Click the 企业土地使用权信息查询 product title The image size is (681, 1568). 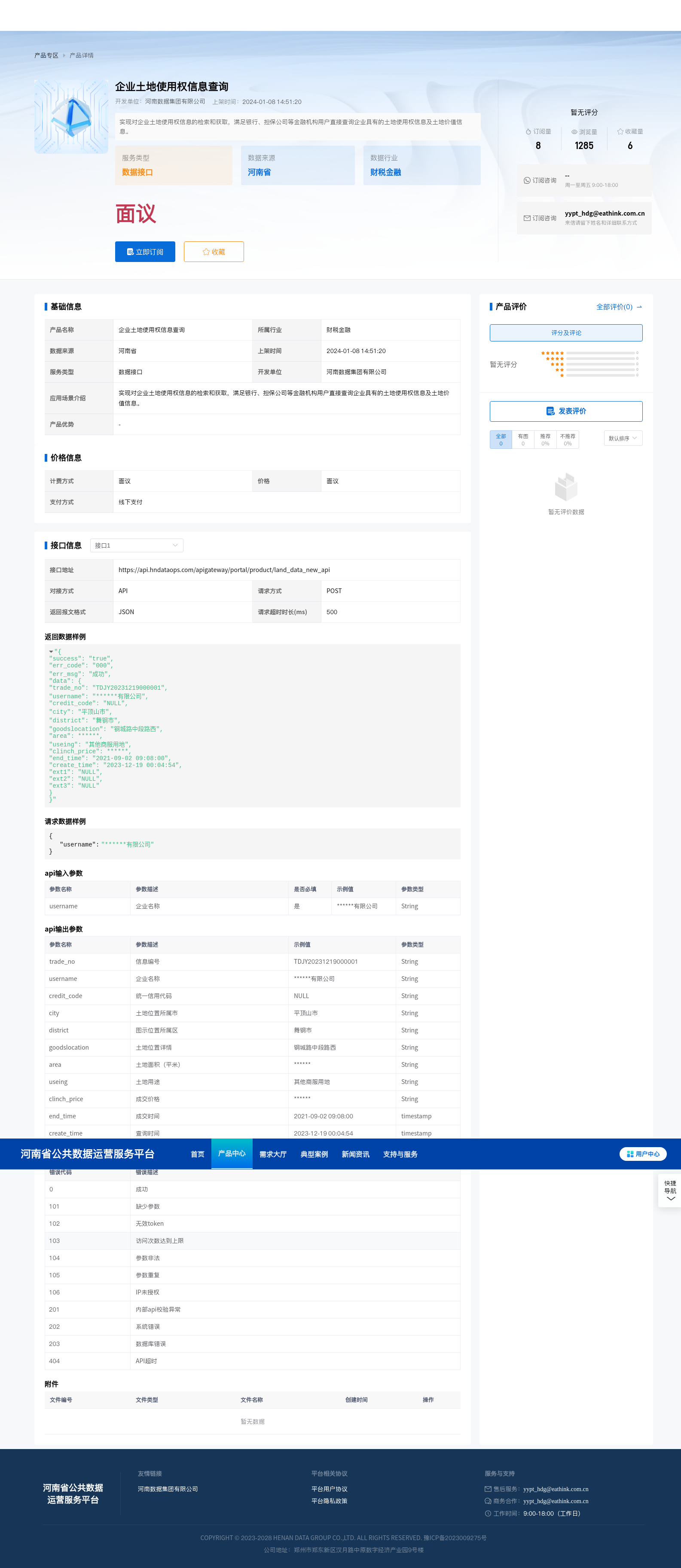(172, 86)
